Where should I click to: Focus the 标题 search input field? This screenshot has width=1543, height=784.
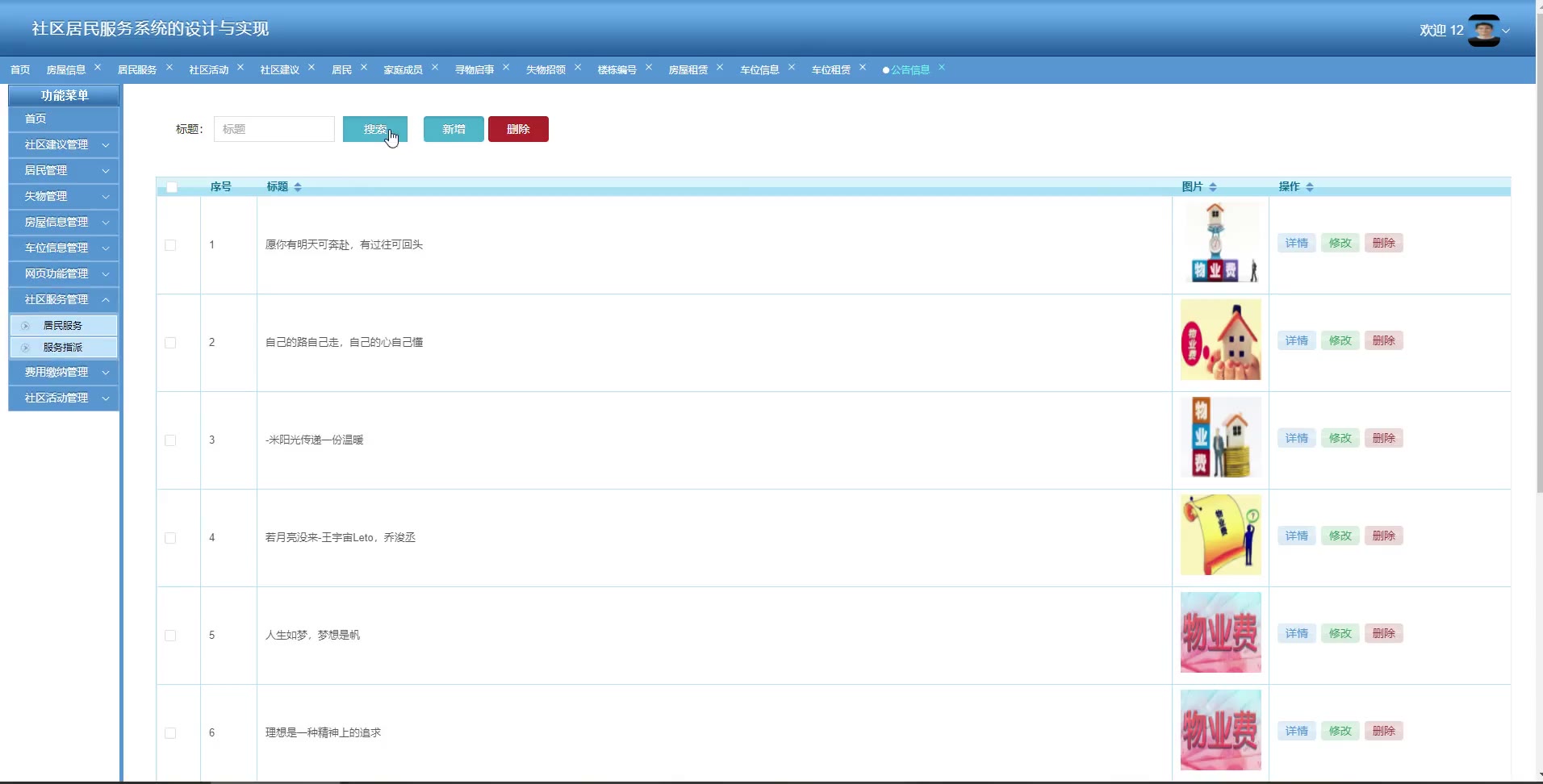(x=274, y=129)
